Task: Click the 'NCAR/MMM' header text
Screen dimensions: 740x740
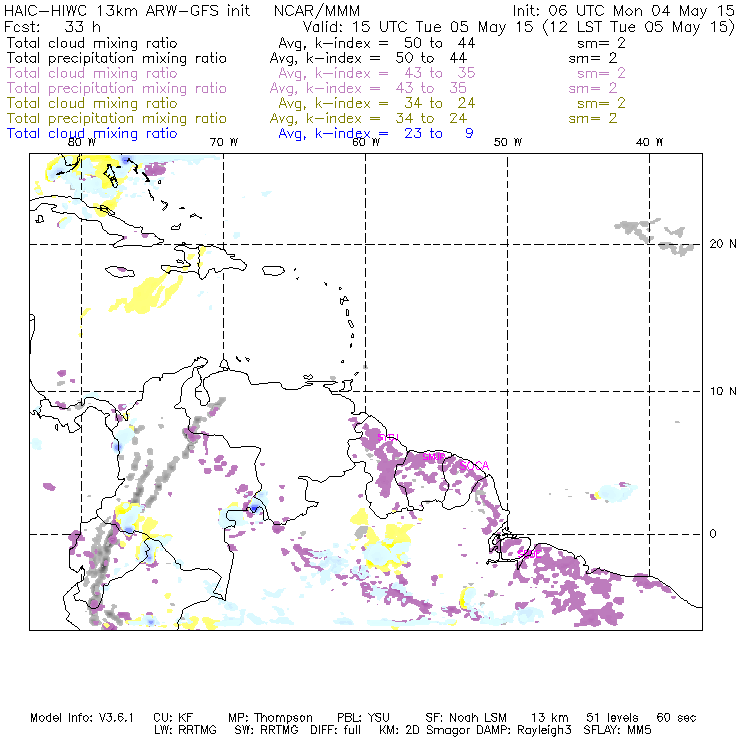Action: coord(317,11)
